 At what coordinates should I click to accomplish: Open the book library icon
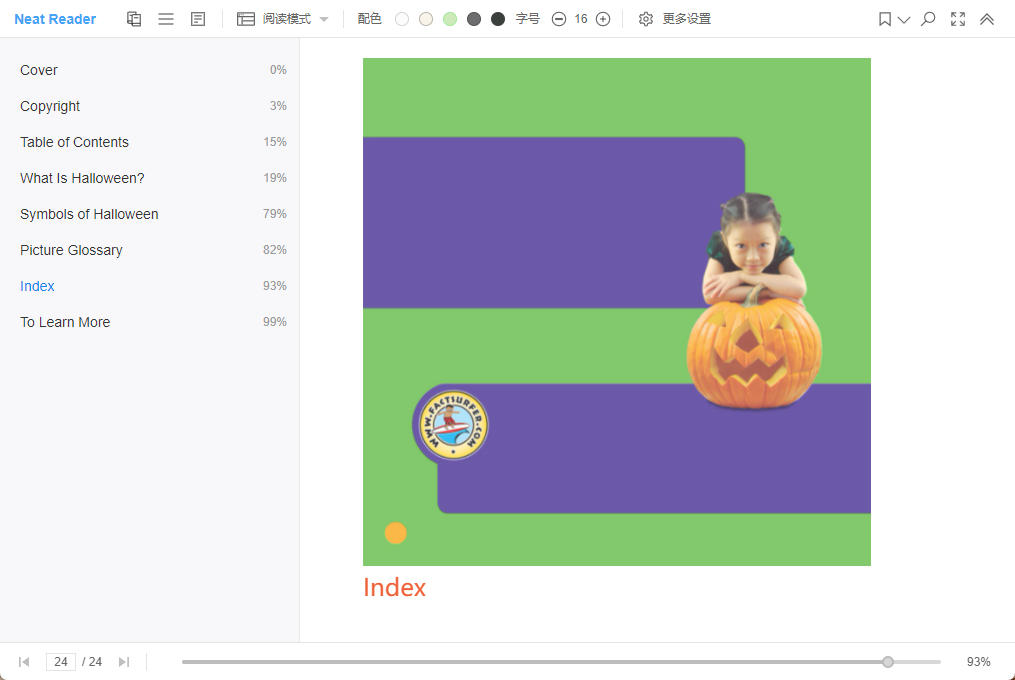[x=134, y=18]
